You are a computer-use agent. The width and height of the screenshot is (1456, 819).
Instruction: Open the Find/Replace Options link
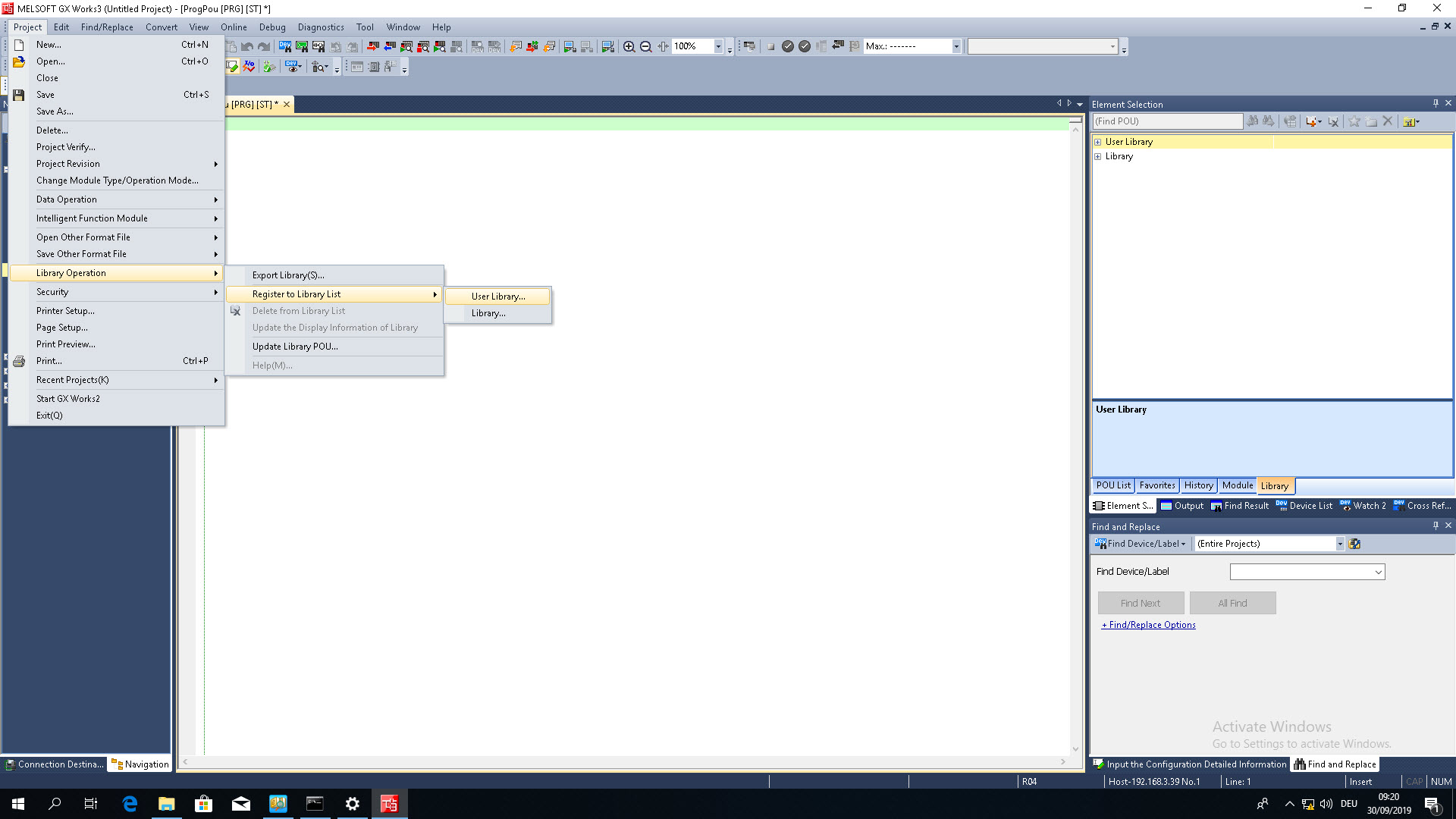[x=1148, y=625]
